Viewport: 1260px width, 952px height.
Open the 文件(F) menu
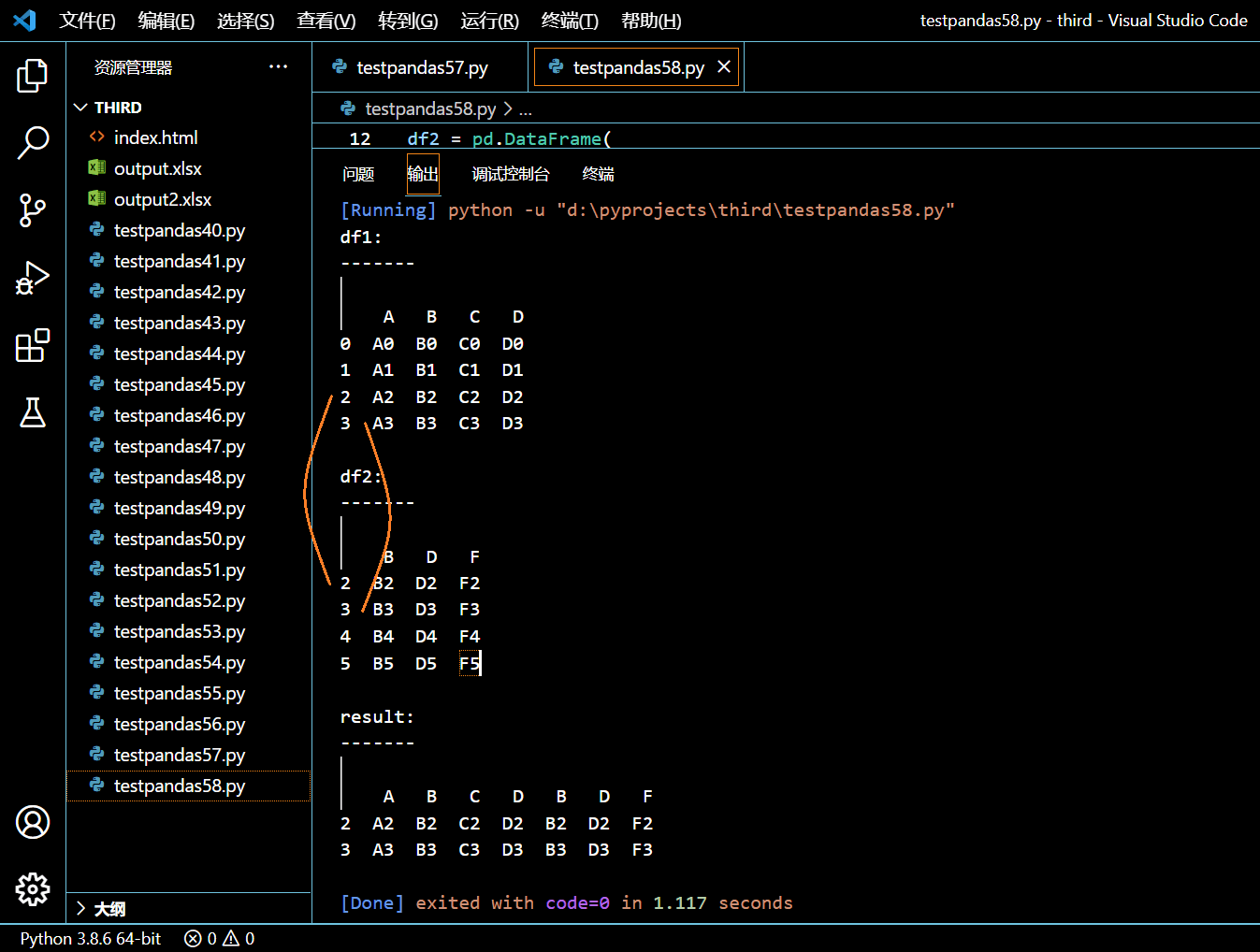(x=87, y=21)
